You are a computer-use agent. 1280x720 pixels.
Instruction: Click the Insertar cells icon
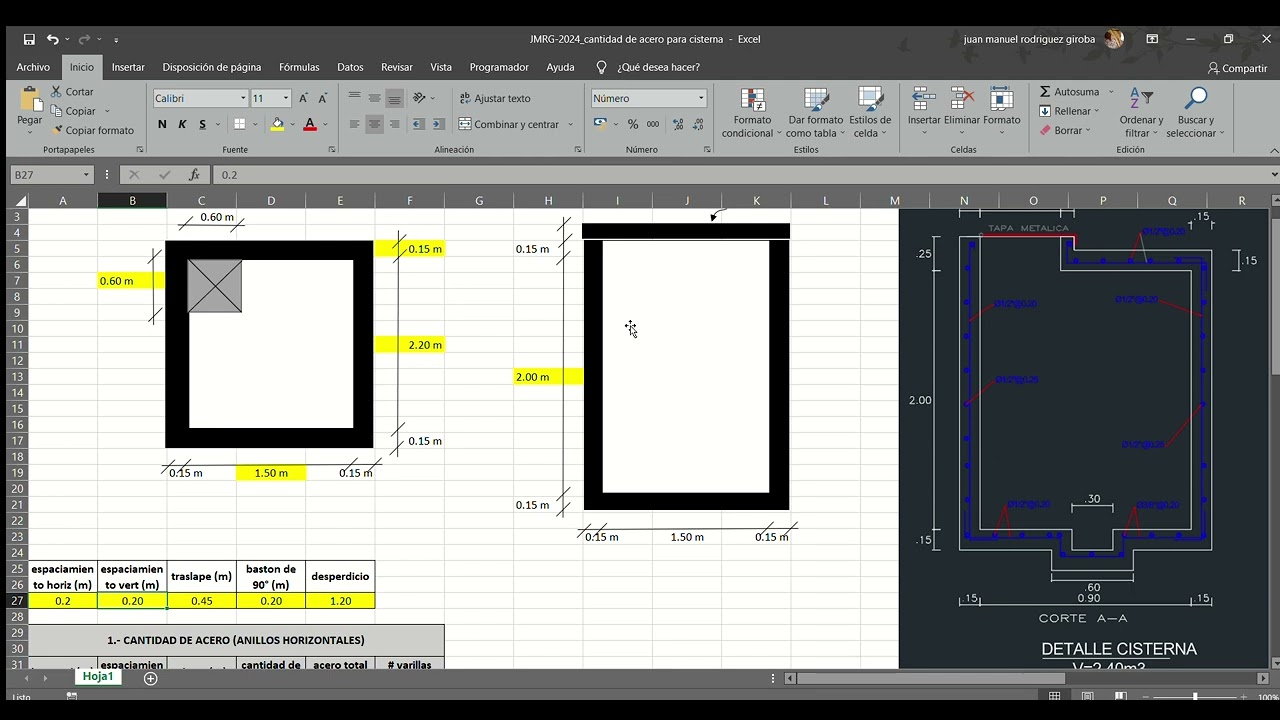(923, 99)
